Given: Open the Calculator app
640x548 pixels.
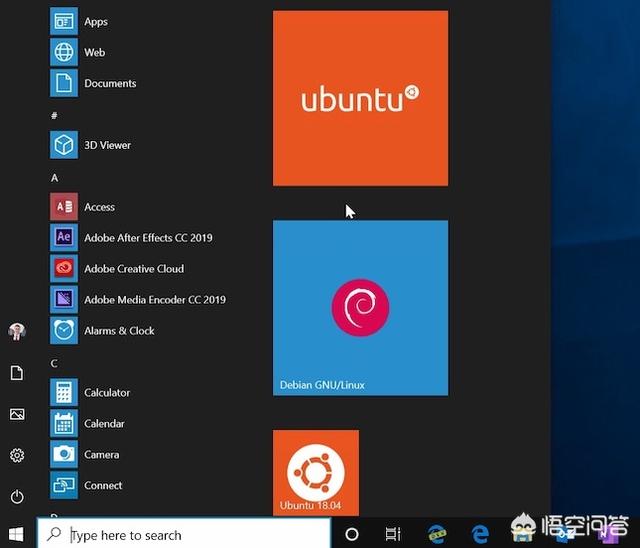Looking at the screenshot, I should click(107, 393).
